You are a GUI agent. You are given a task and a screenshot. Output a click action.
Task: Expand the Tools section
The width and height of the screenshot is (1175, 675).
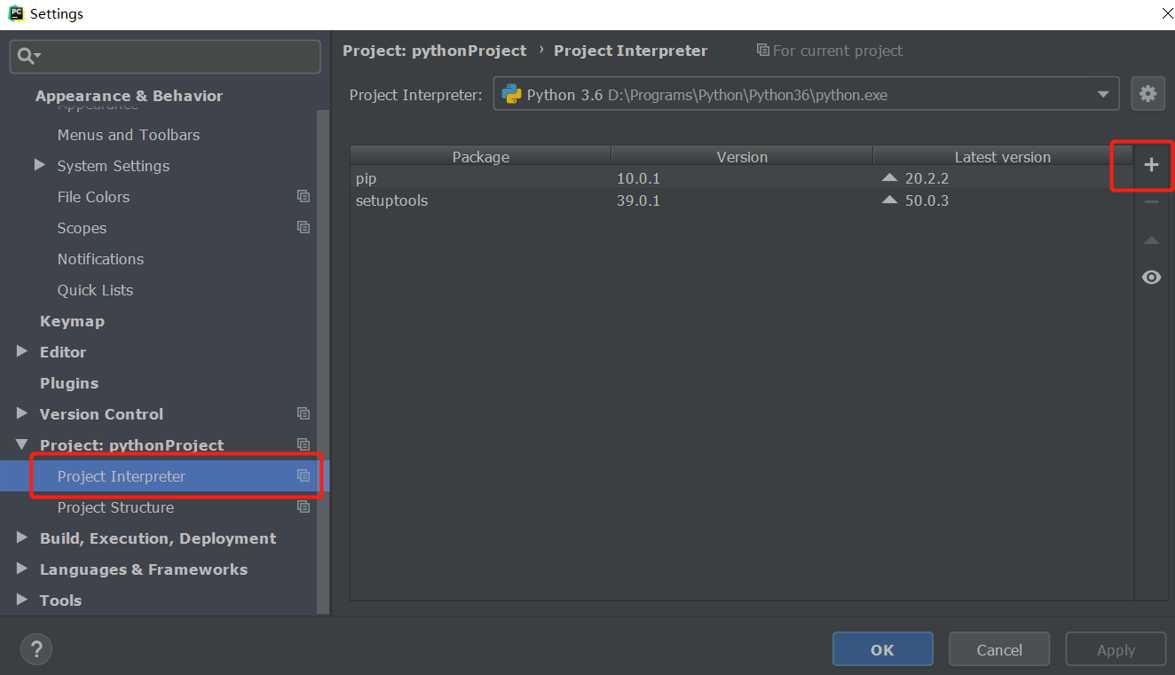tap(22, 599)
